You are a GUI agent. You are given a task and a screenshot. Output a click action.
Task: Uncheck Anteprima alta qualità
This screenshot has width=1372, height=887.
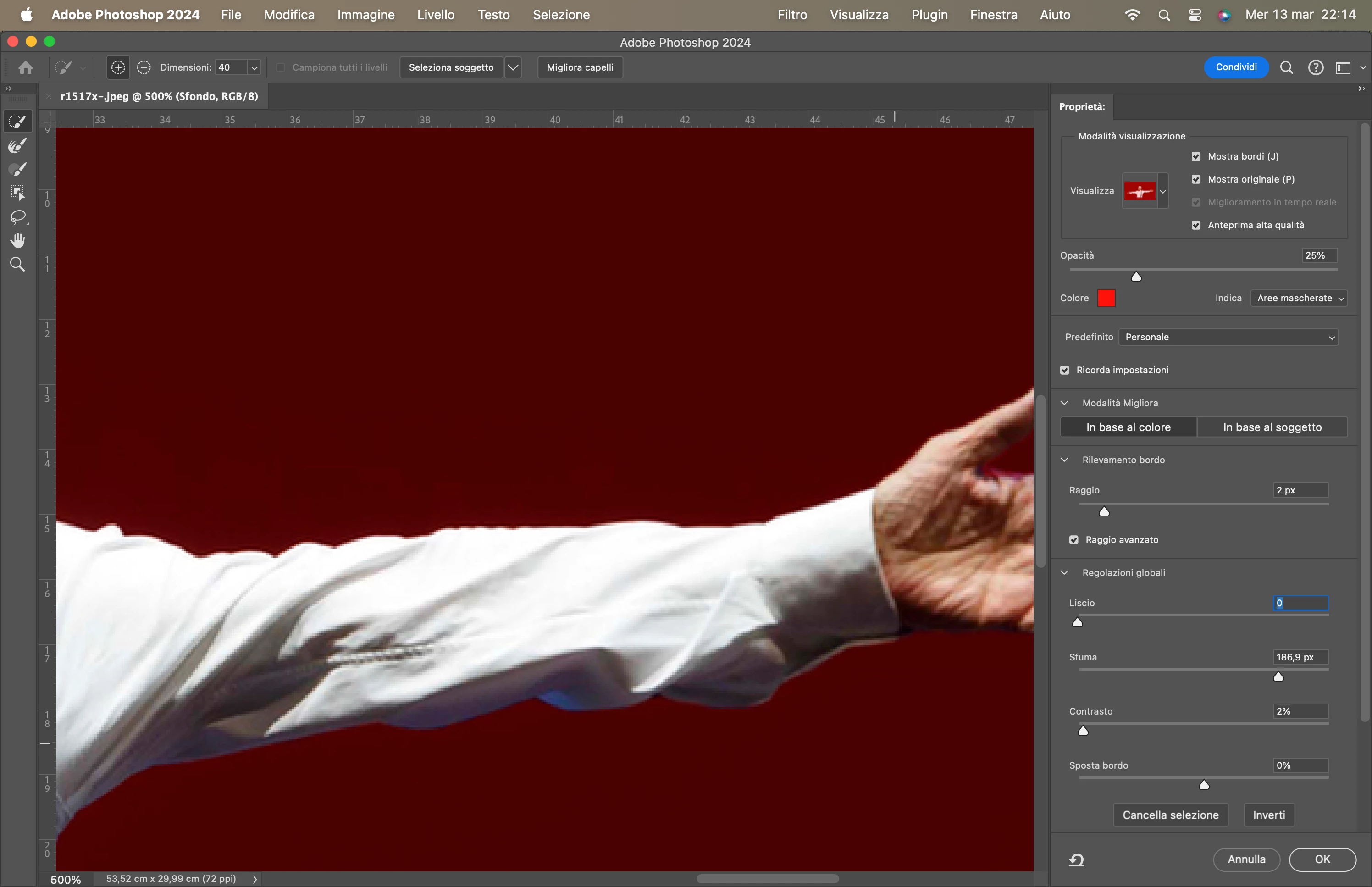(x=1196, y=225)
